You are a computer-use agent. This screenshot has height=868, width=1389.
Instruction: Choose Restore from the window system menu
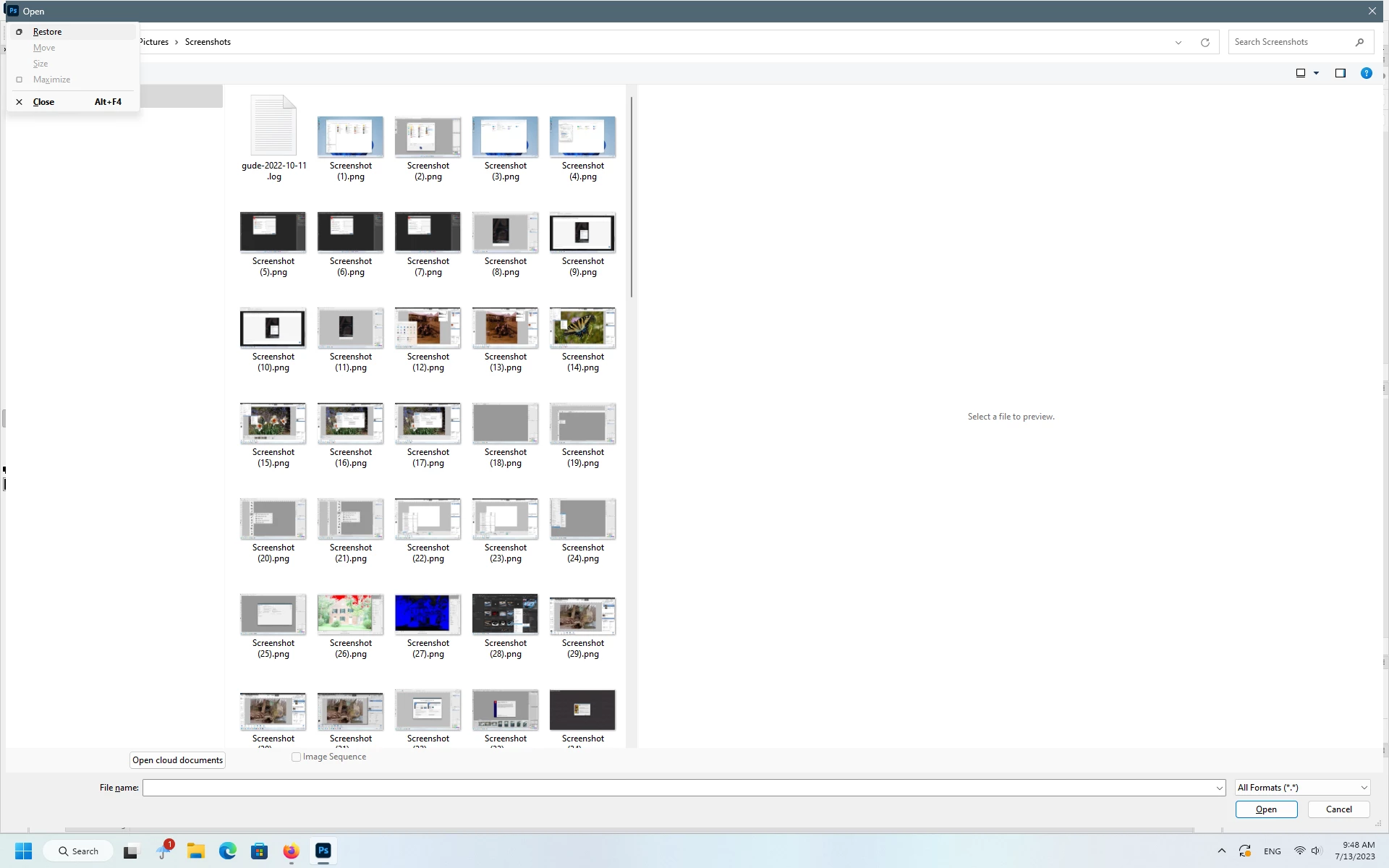pos(48,32)
